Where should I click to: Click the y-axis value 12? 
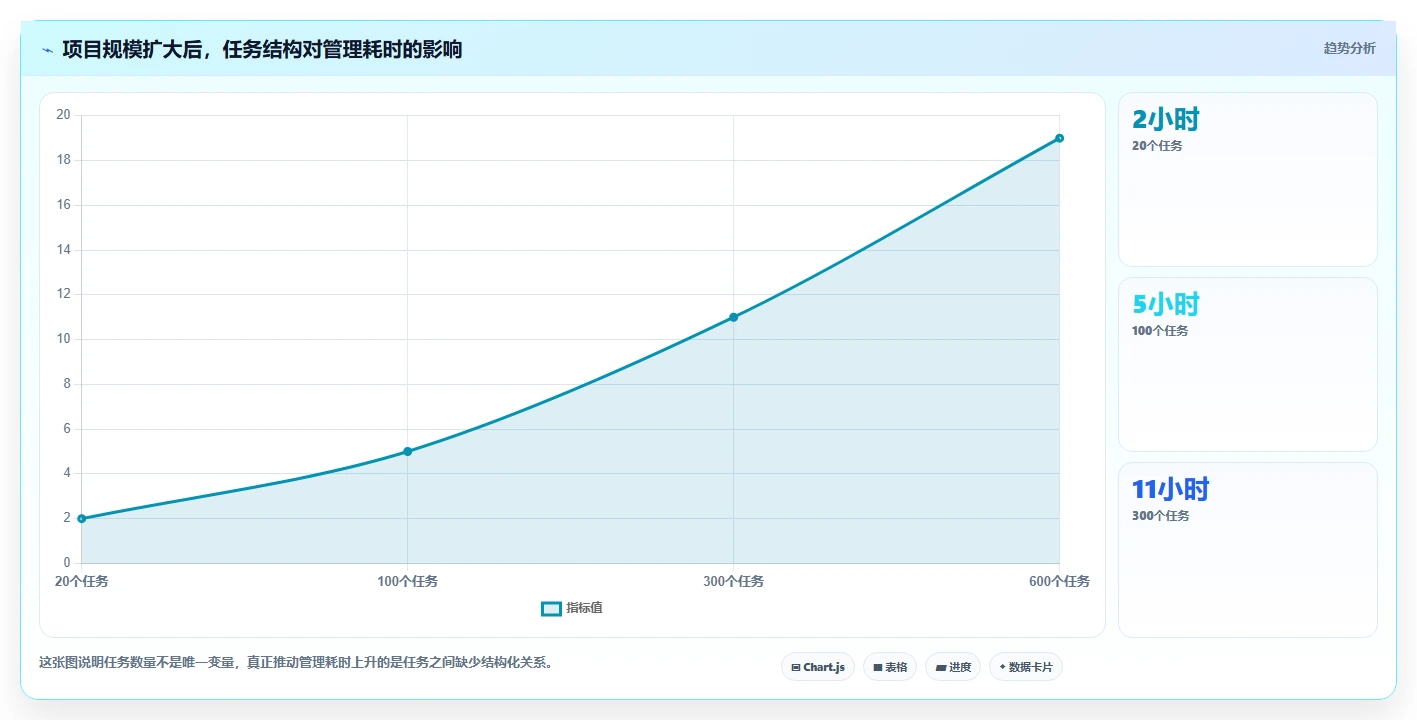(63, 294)
